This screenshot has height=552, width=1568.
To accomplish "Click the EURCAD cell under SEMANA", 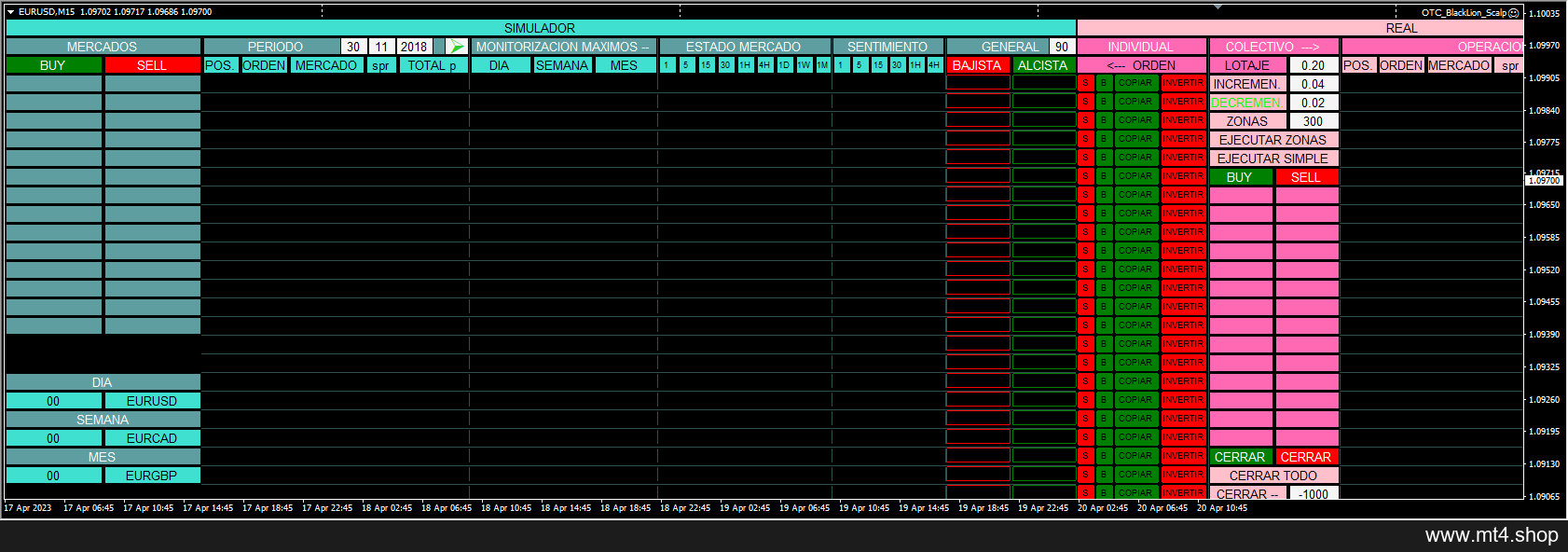I will pyautogui.click(x=152, y=438).
